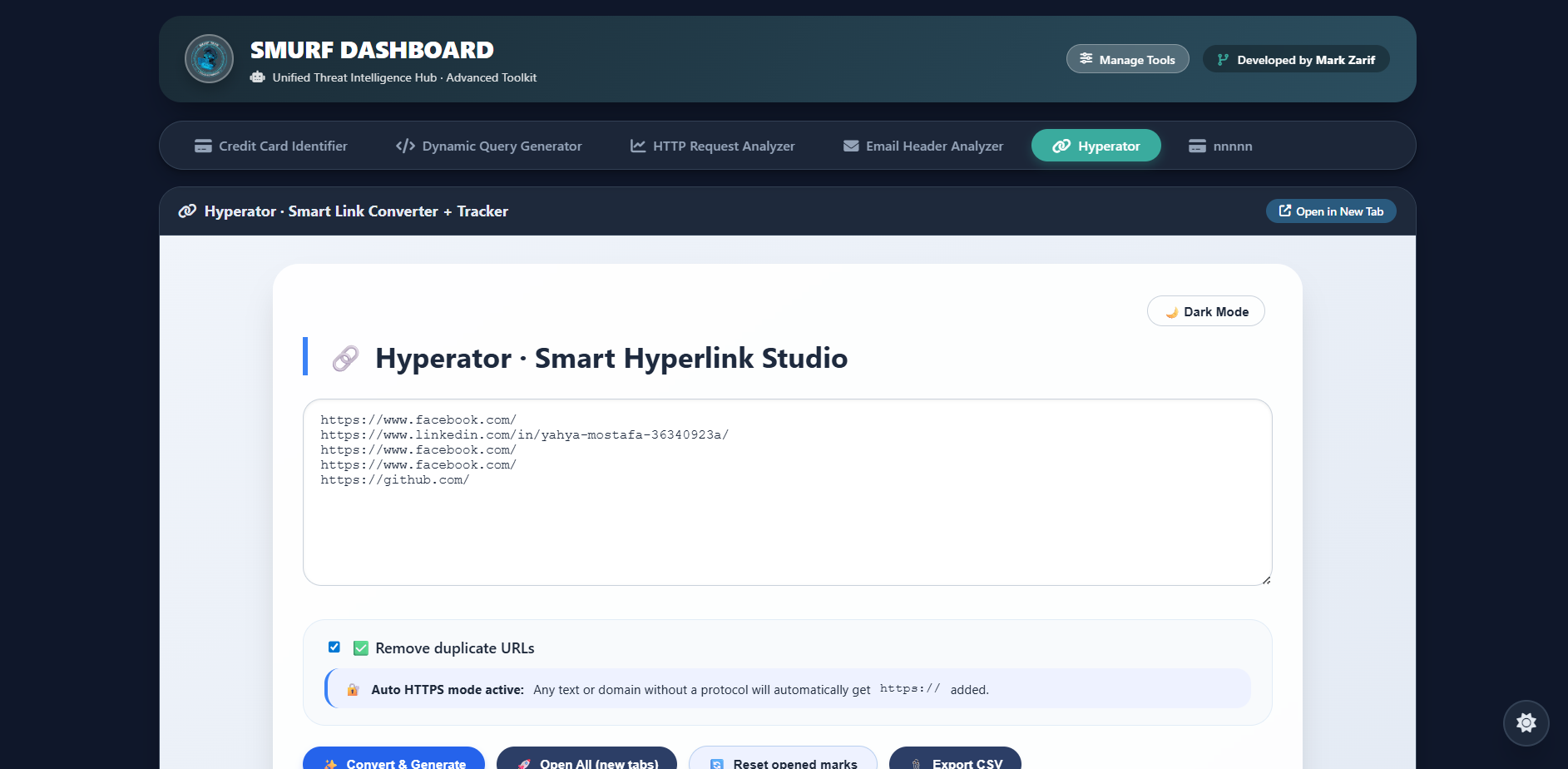Click the green checkmark emoji icon
This screenshot has width=1568, height=769.
[x=361, y=648]
